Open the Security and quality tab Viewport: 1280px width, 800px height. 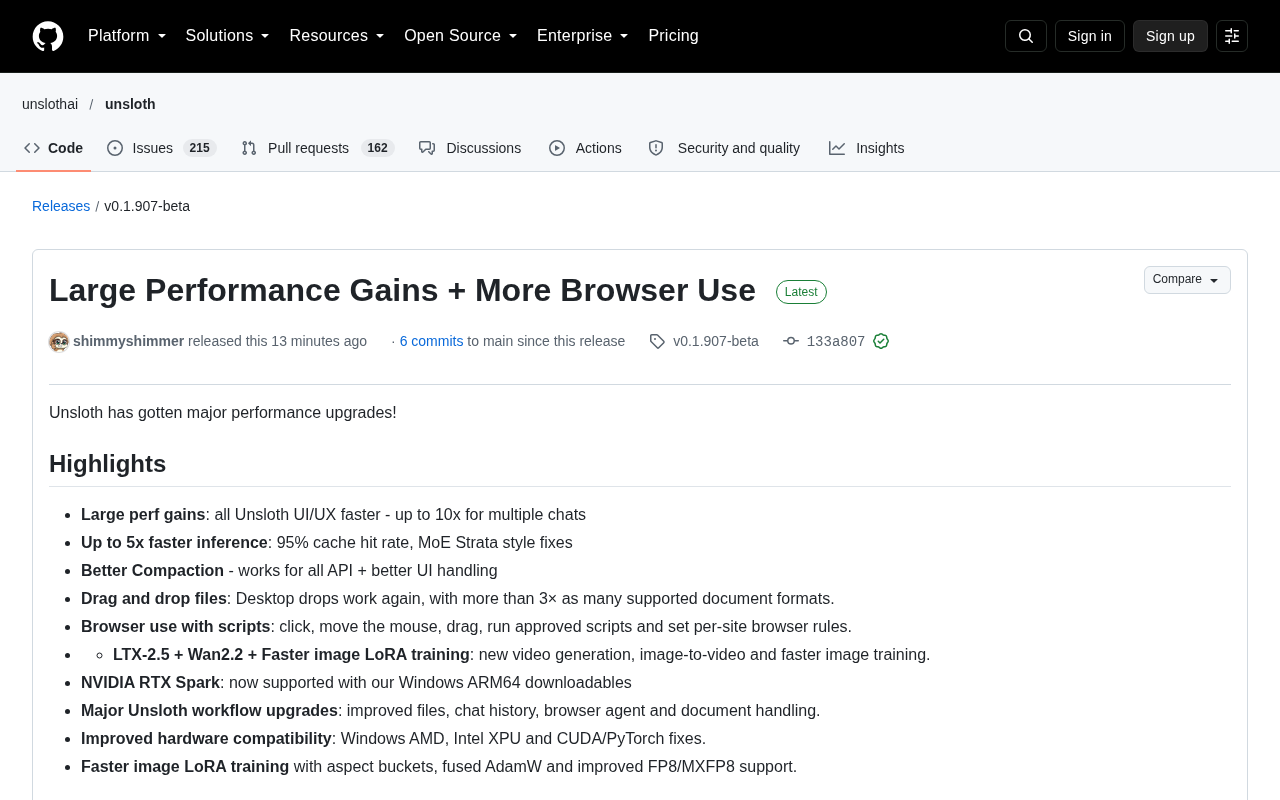(724, 148)
